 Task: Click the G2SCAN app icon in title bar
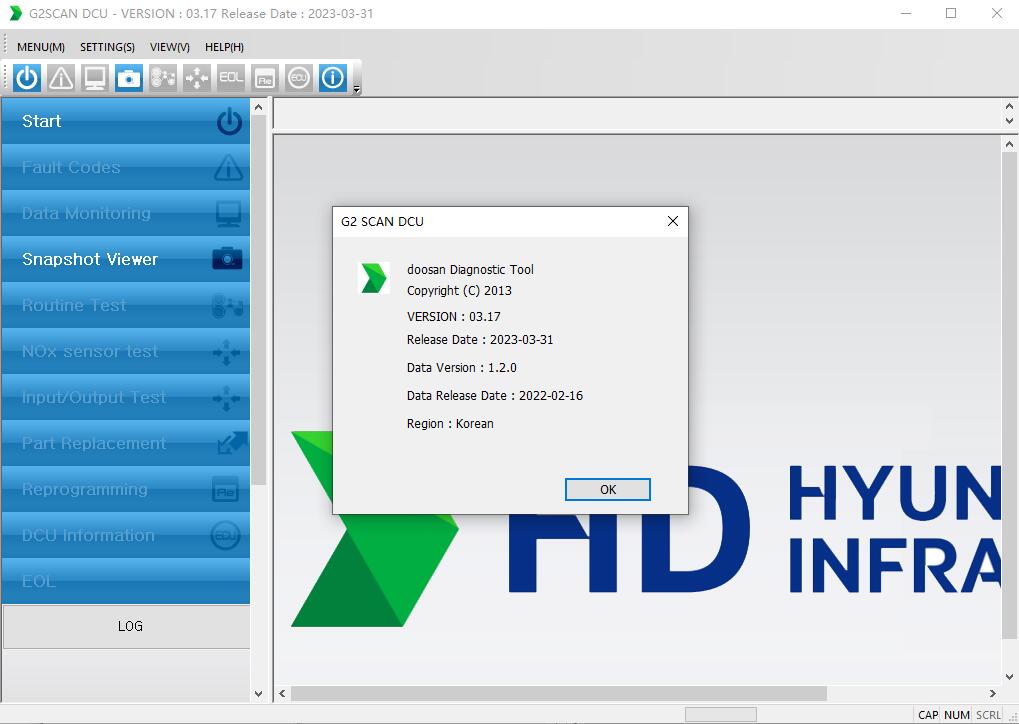click(15, 13)
